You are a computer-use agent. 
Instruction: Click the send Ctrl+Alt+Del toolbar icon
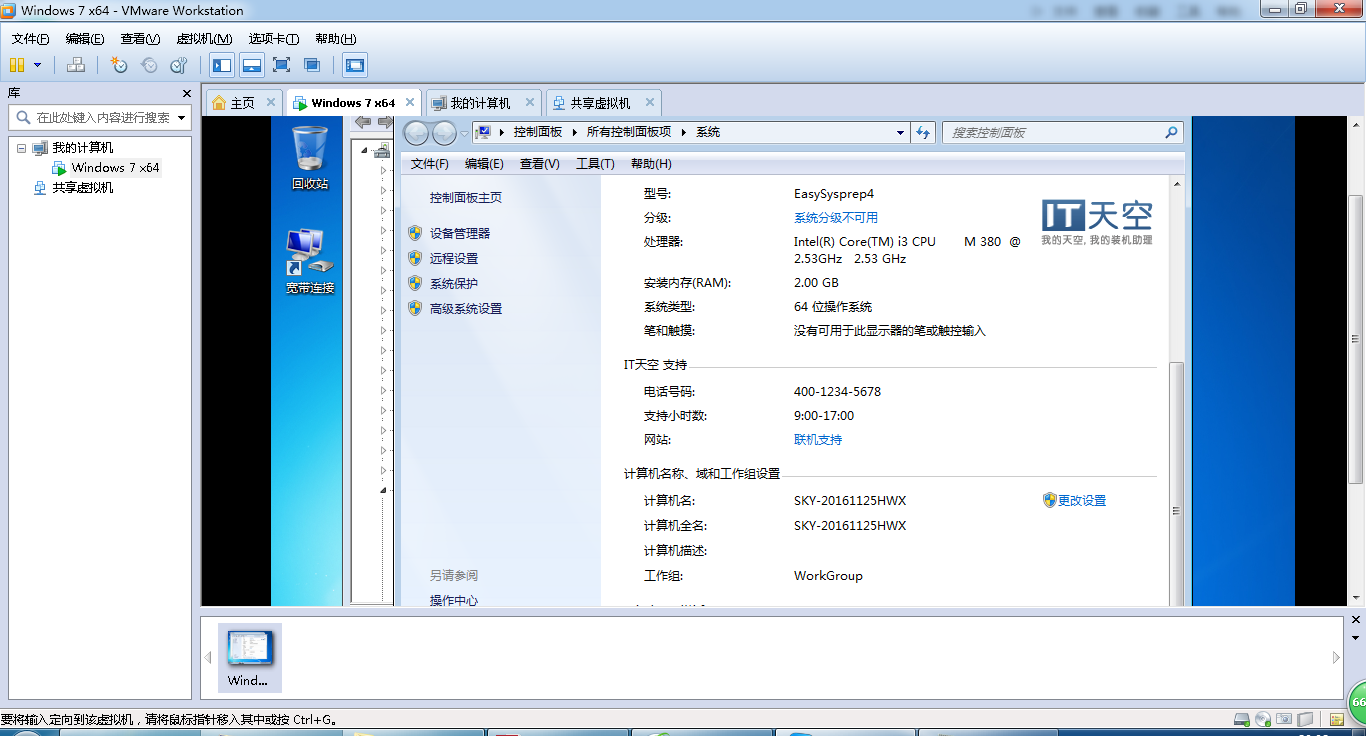click(x=76, y=65)
